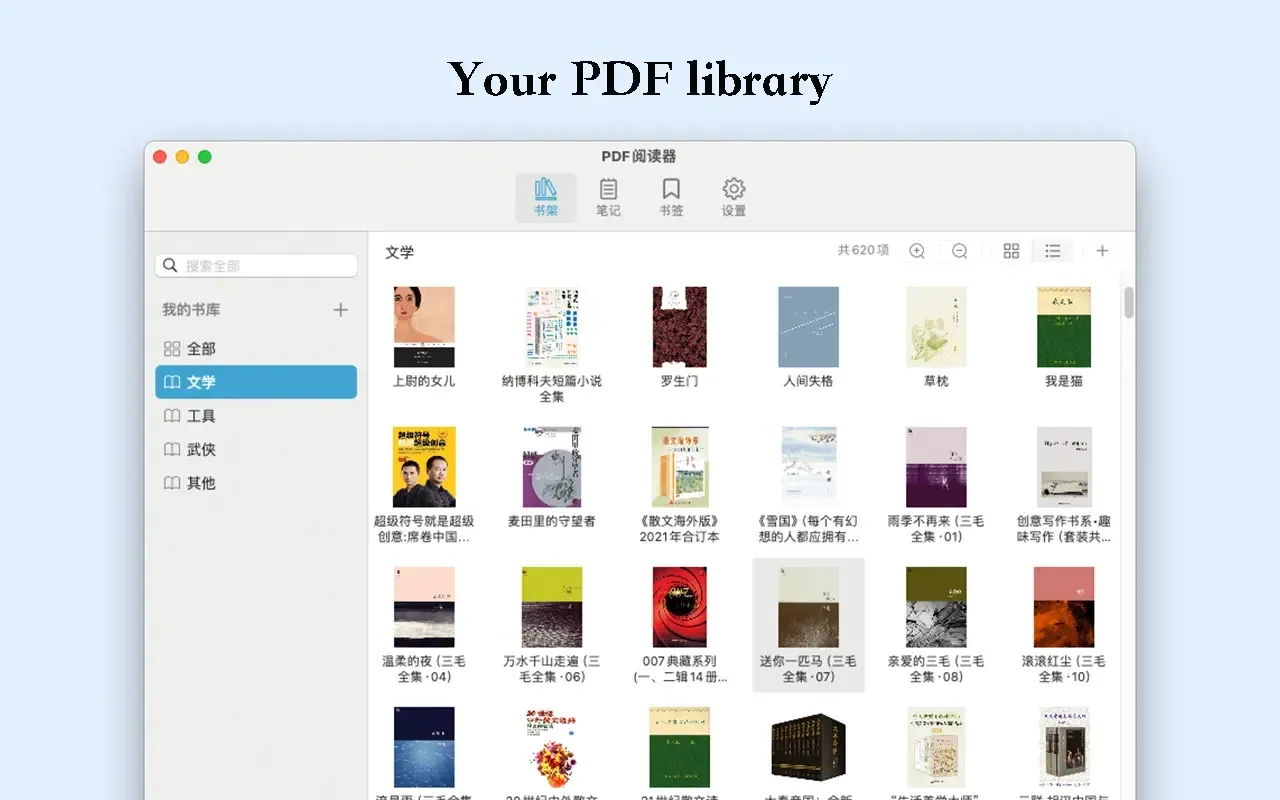Add a new library with the sidebar plus button
Screen dimensions: 1280x800
coord(340,310)
